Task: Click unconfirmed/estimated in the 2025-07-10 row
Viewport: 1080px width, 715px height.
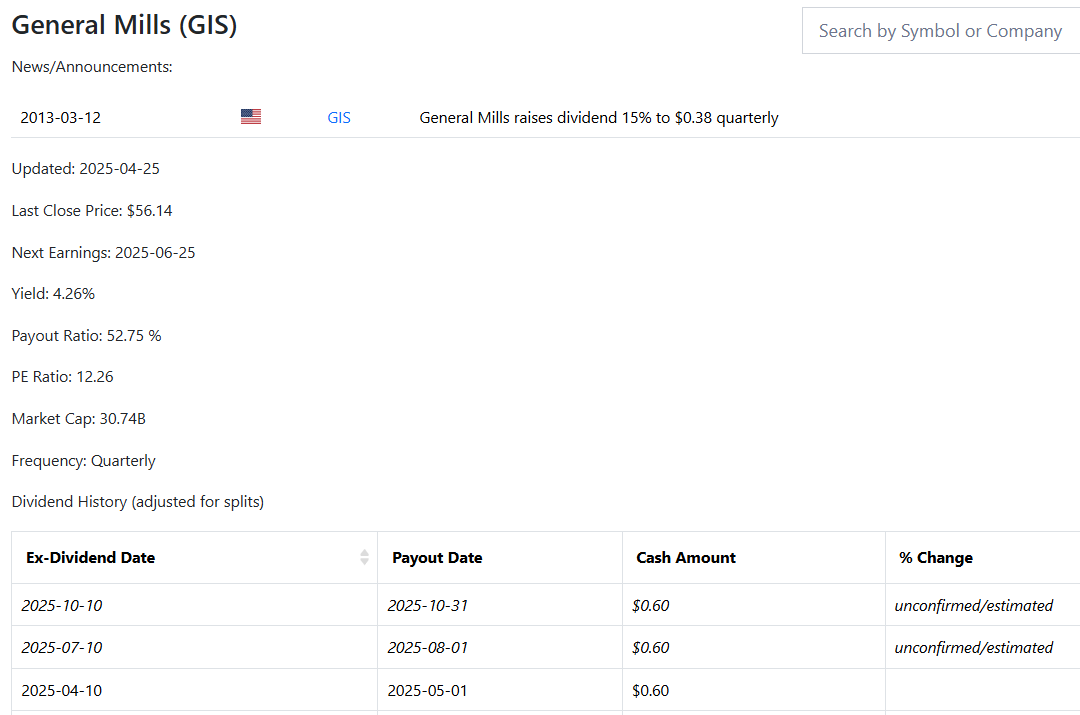Action: point(973,647)
